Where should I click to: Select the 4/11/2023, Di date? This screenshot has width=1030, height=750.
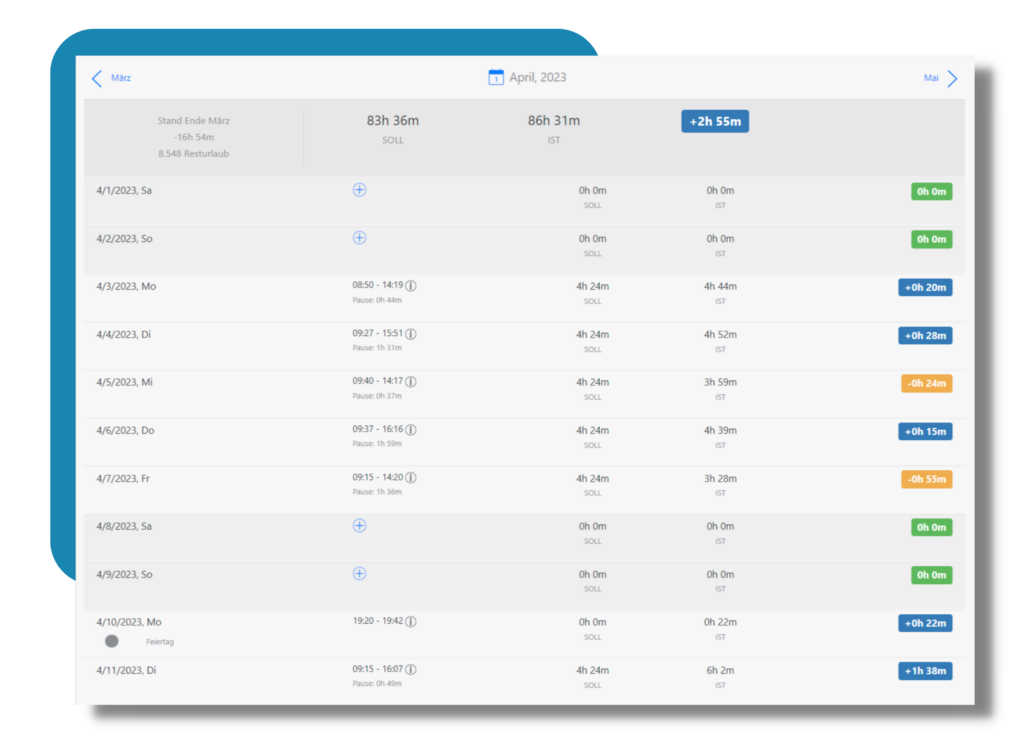tap(126, 670)
